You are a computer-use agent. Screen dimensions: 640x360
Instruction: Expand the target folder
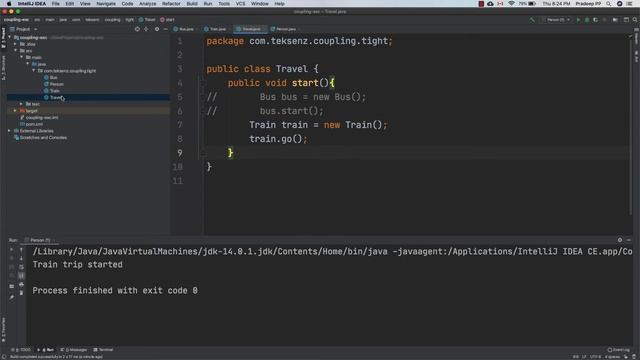point(16,111)
